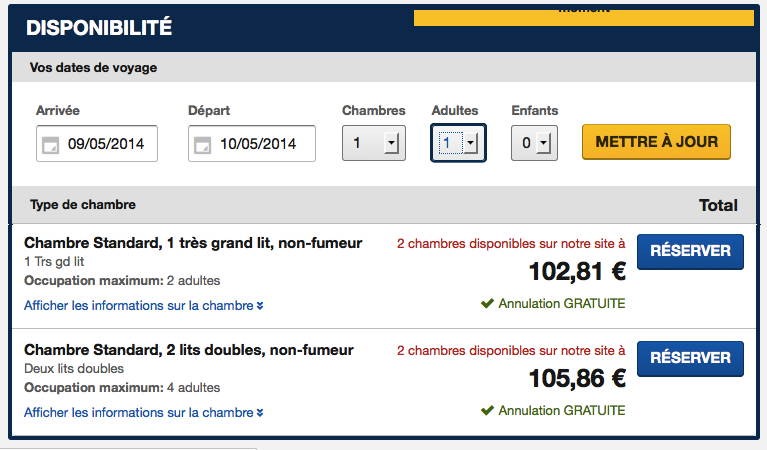Click double chevron icon under second room
Viewport: 767px width, 450px height.
click(260, 413)
